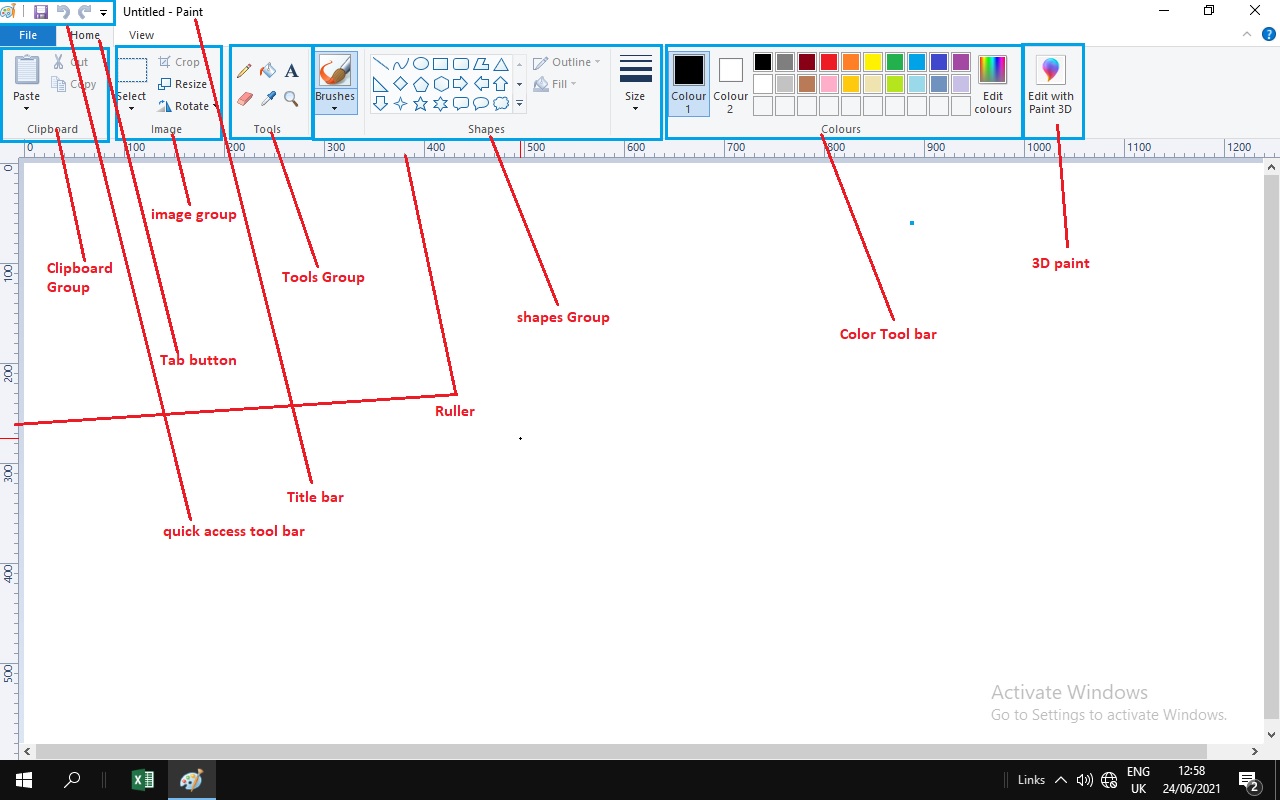Click the Redo arrow in the title bar
The height and width of the screenshot is (800, 1280).
click(85, 12)
